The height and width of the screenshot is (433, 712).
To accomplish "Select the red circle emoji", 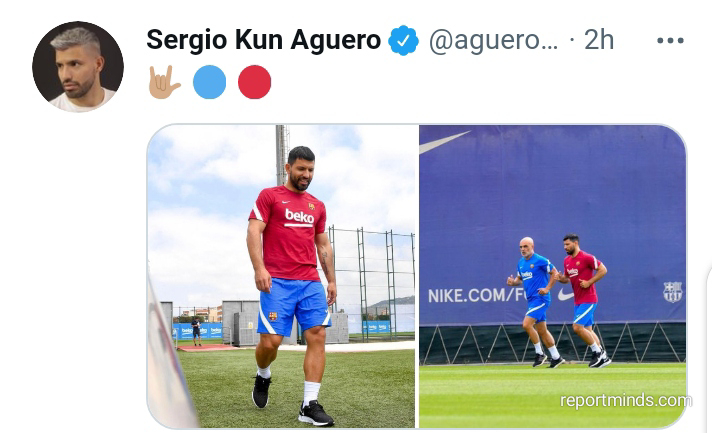I will click(x=254, y=82).
